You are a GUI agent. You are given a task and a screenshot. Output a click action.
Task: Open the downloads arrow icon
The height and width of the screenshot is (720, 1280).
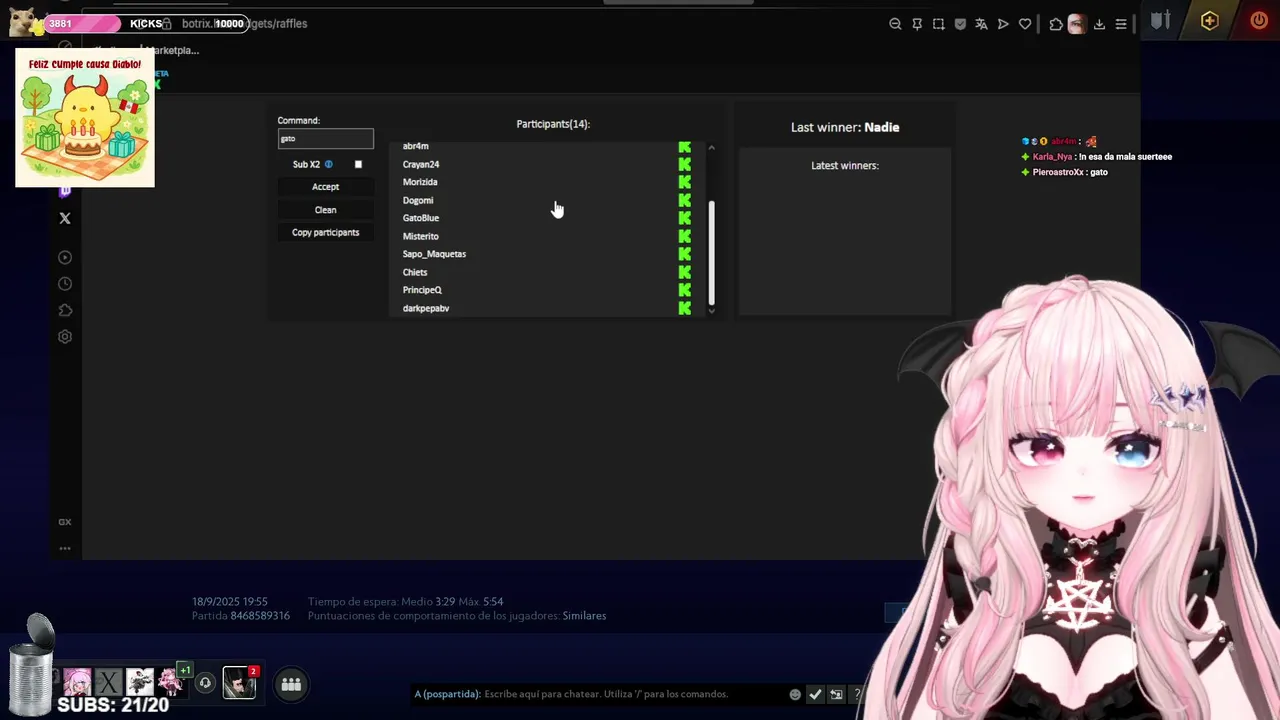click(1099, 24)
